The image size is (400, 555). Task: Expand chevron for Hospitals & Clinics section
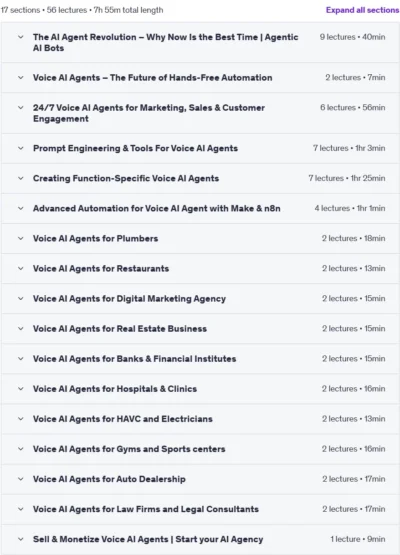click(21, 389)
